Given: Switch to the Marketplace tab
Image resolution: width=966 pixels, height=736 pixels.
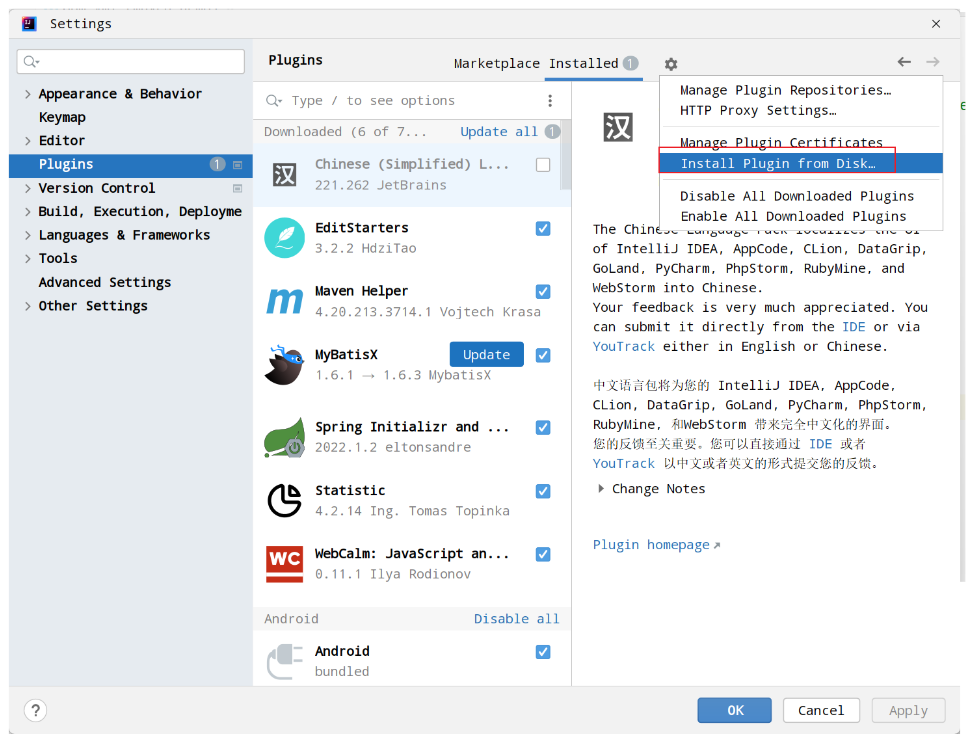Looking at the screenshot, I should click(497, 63).
